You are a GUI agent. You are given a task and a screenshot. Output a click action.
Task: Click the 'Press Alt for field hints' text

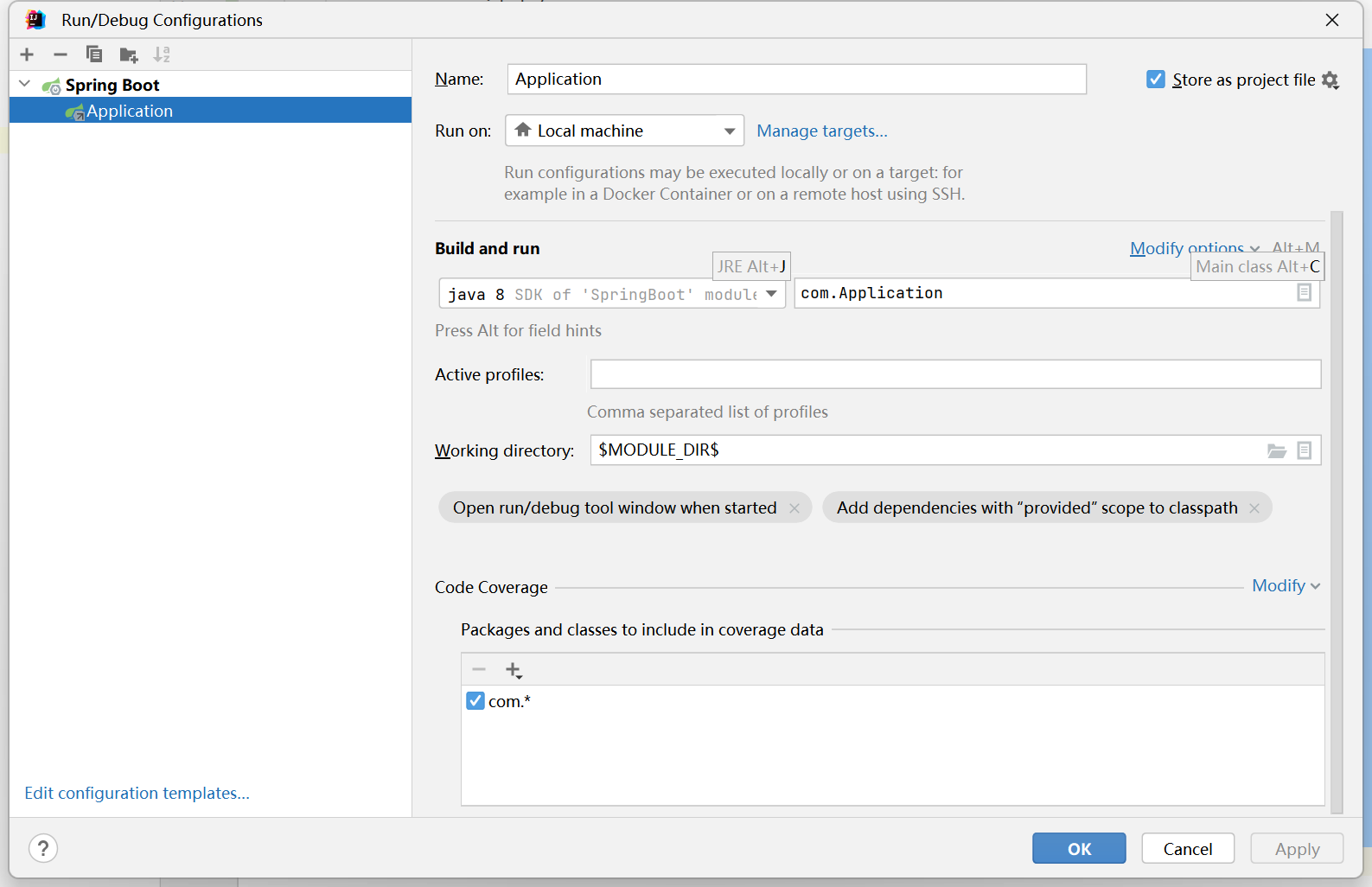click(x=518, y=330)
